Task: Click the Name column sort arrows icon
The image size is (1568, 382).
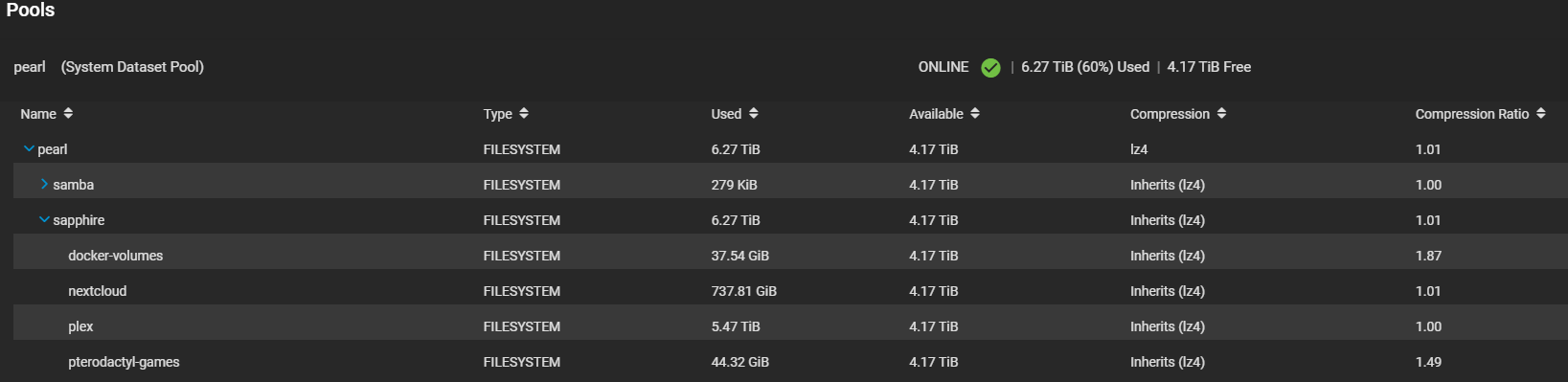Action: pyautogui.click(x=68, y=113)
